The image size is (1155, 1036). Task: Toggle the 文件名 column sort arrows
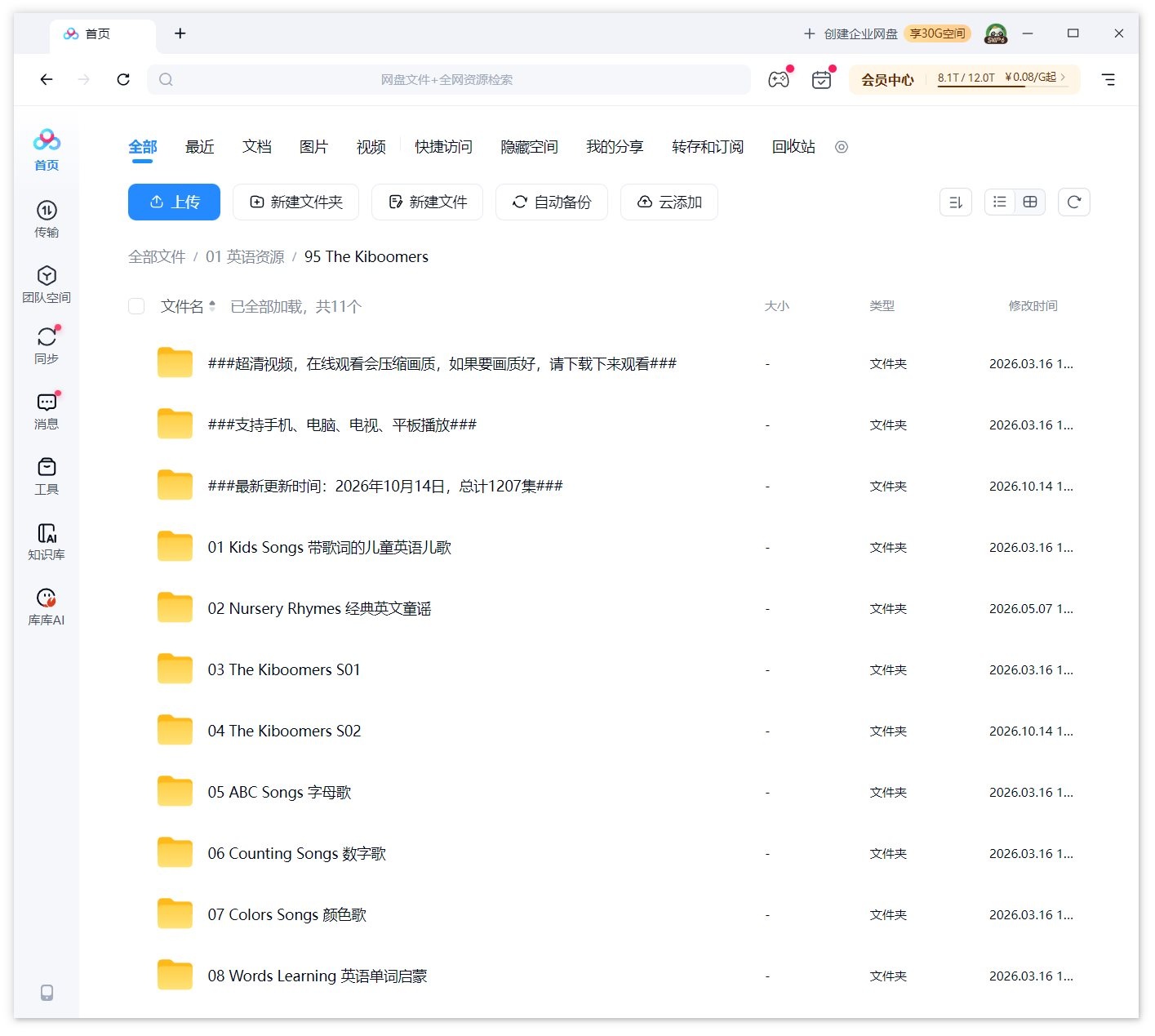pos(212,306)
